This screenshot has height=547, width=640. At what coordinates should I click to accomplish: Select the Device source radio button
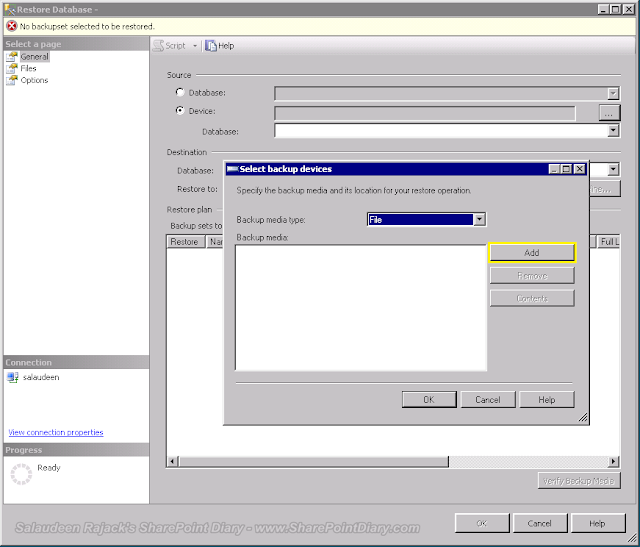click(180, 110)
